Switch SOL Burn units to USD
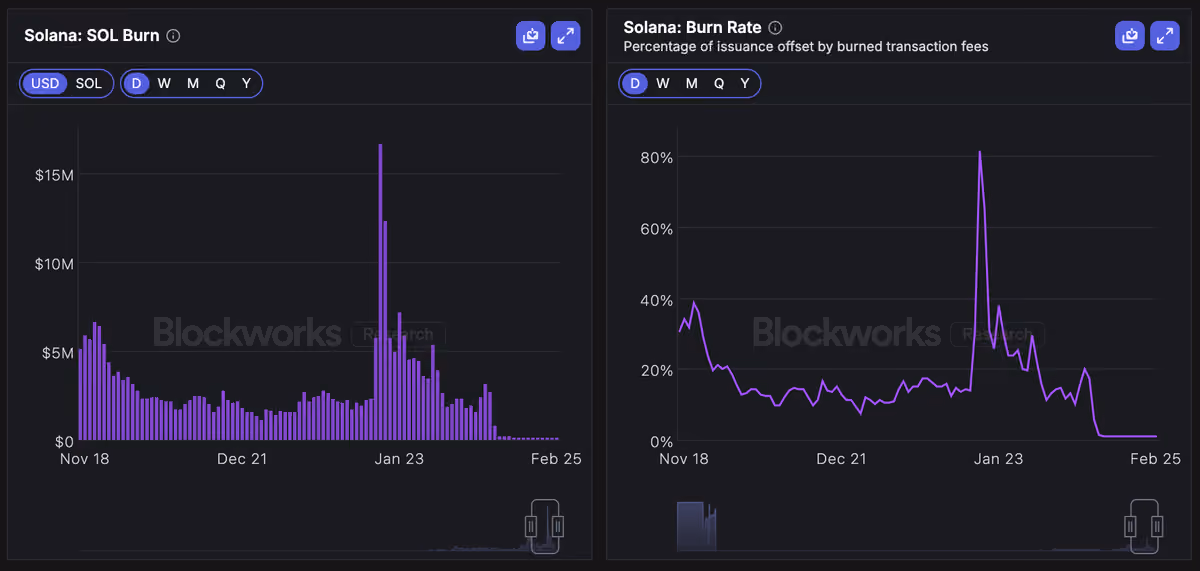Viewport: 1200px width, 571px height. click(45, 83)
